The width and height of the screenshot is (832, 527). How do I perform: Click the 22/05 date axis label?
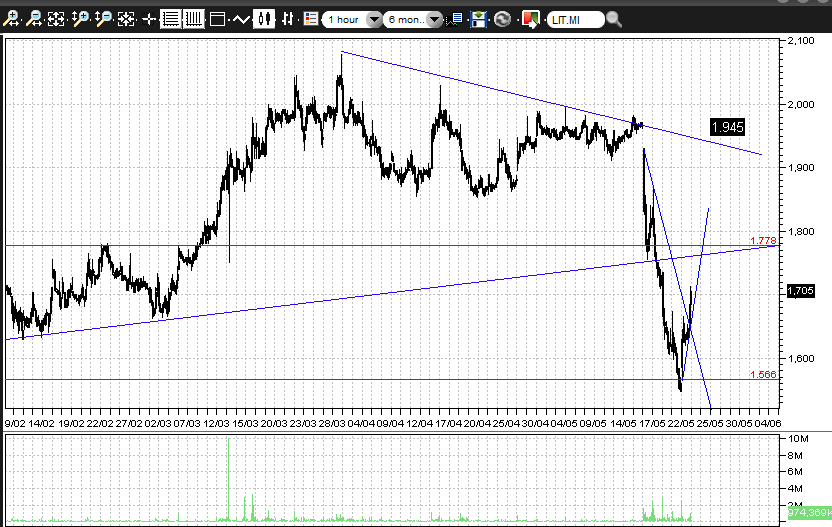click(x=681, y=423)
